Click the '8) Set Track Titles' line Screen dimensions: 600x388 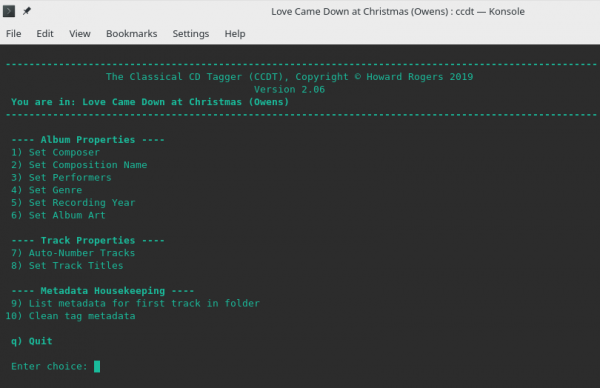[x=67, y=266]
